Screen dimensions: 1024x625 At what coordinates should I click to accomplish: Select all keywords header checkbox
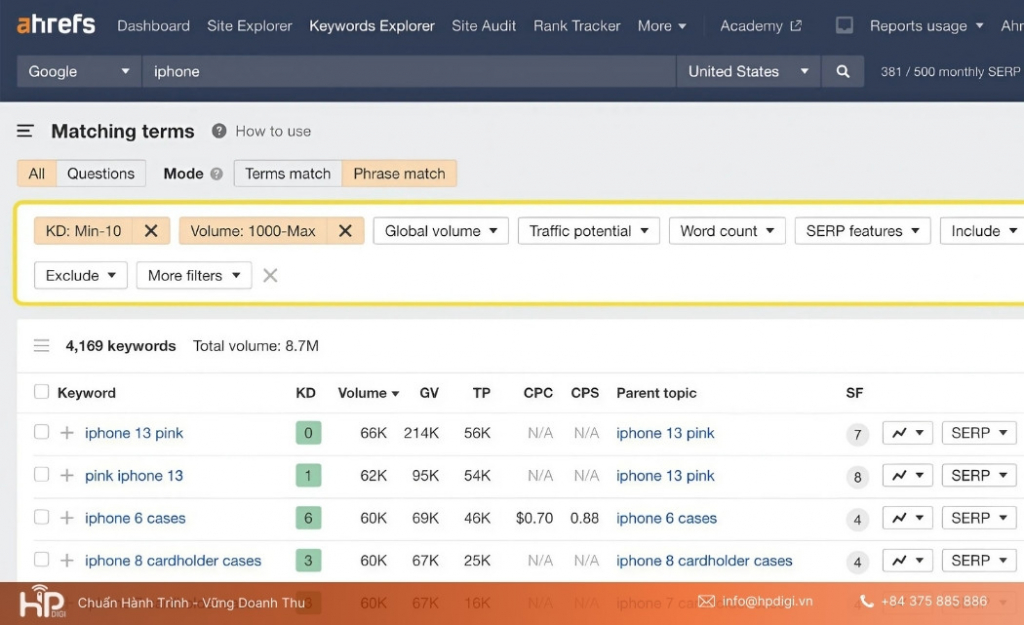pos(41,392)
